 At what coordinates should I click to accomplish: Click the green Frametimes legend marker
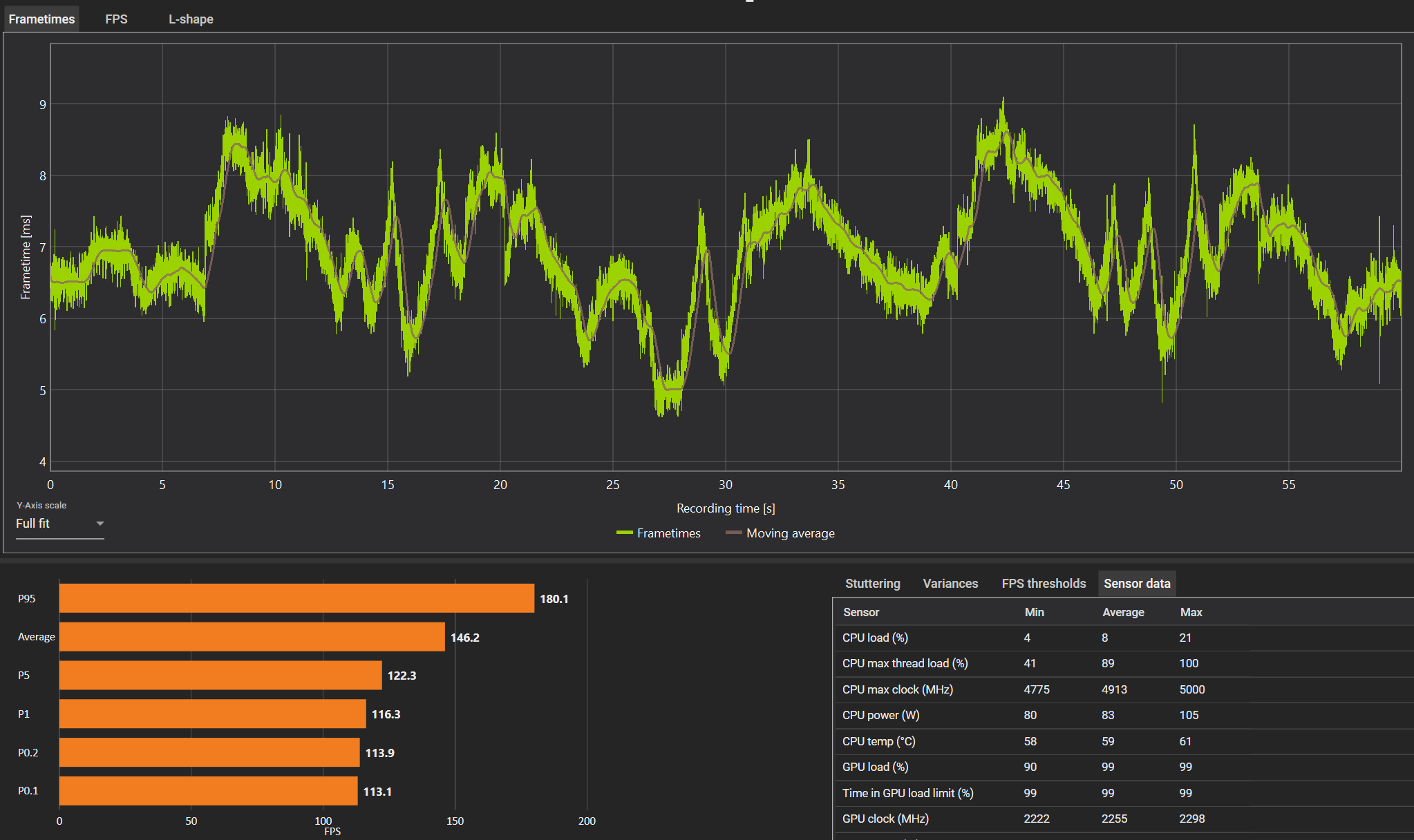pos(625,533)
